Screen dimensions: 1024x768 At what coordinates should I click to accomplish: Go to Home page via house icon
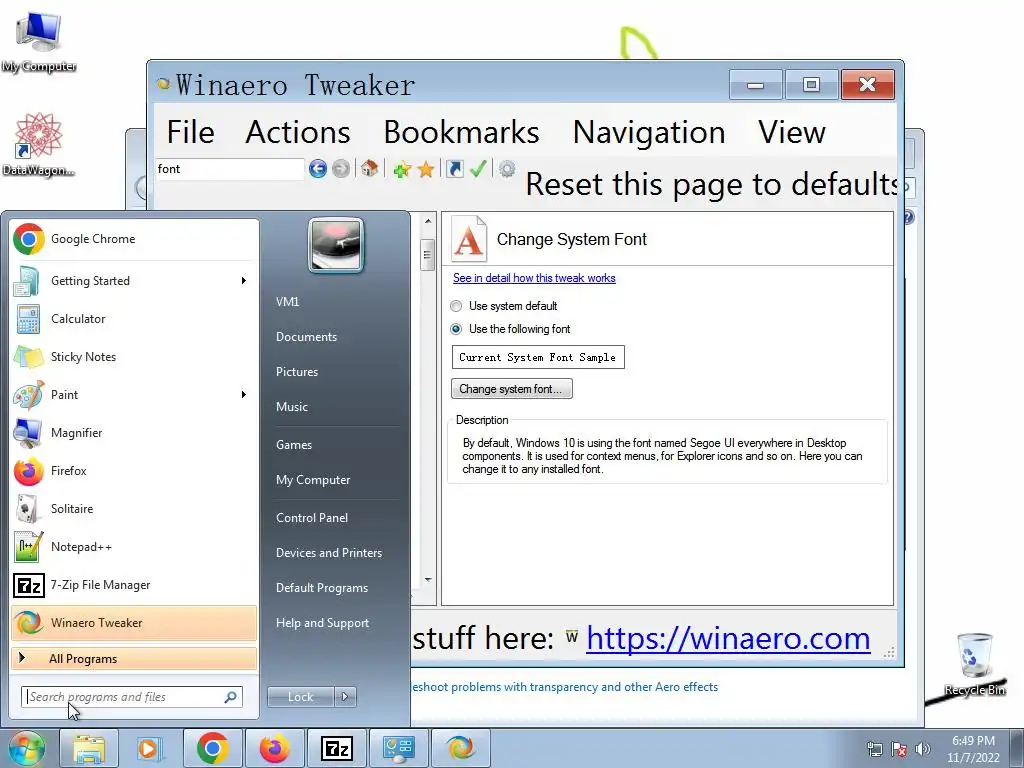370,168
